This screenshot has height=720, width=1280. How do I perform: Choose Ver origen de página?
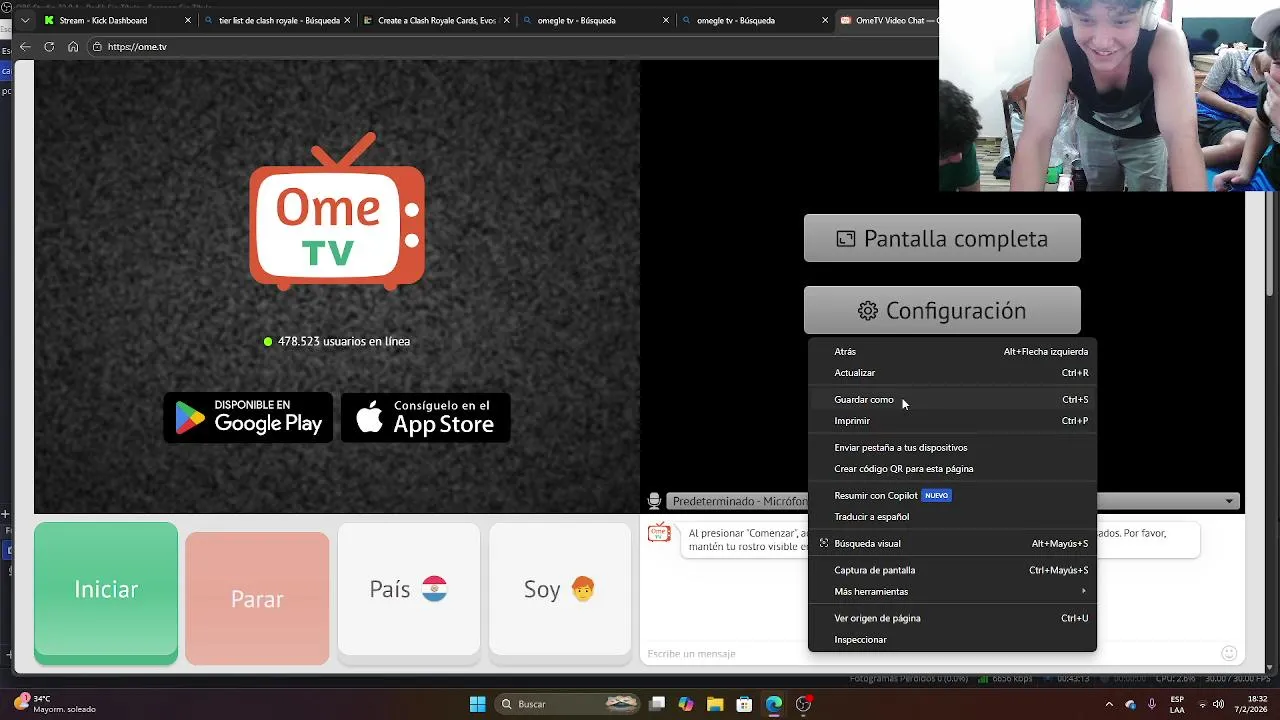952,618
